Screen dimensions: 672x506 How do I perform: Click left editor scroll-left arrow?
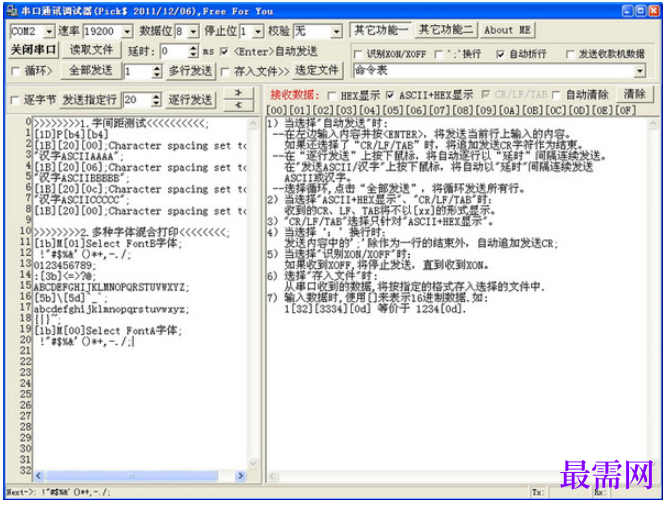pyautogui.click(x=39, y=476)
